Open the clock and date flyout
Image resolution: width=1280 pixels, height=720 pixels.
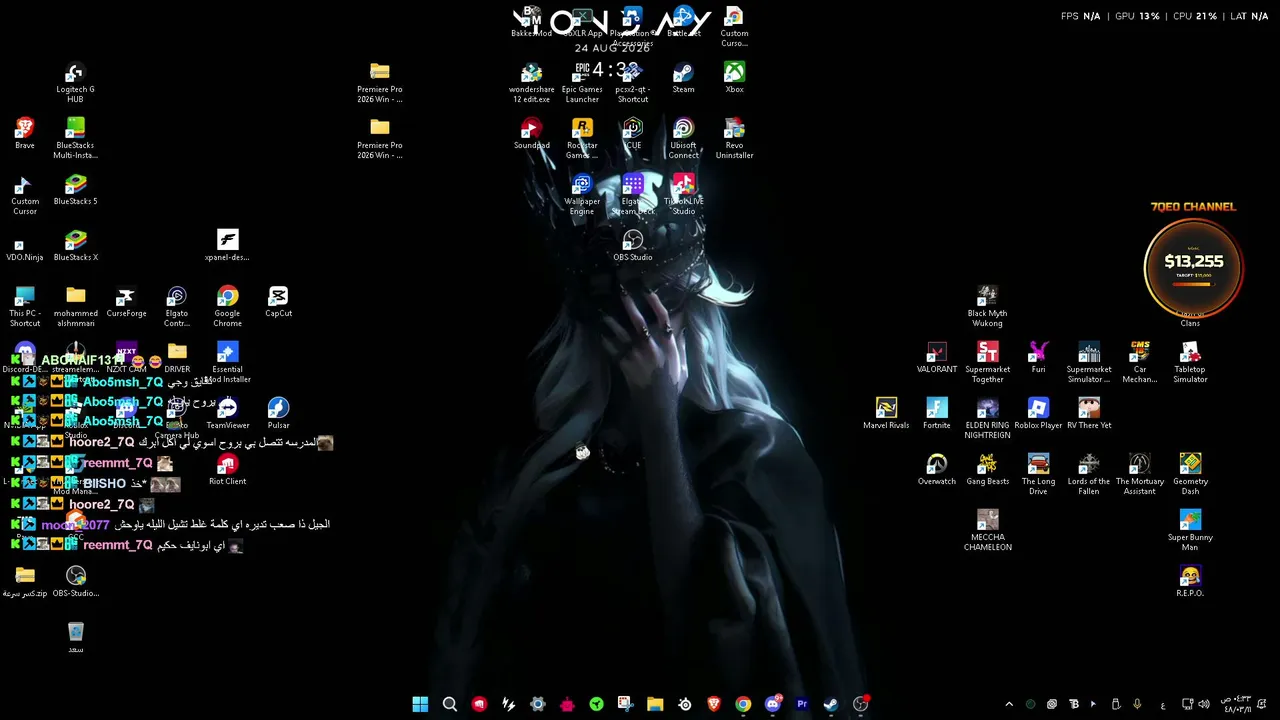pos(1236,704)
